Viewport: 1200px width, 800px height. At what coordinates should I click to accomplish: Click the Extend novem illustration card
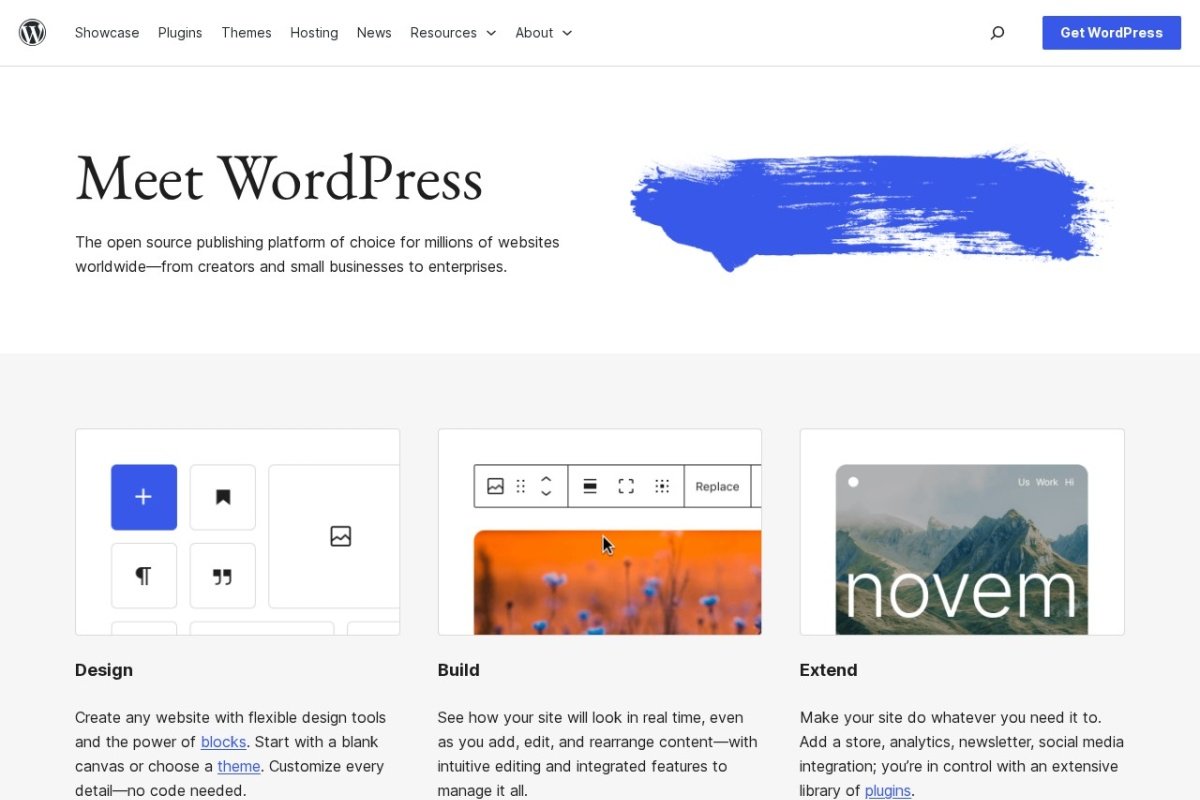click(962, 532)
